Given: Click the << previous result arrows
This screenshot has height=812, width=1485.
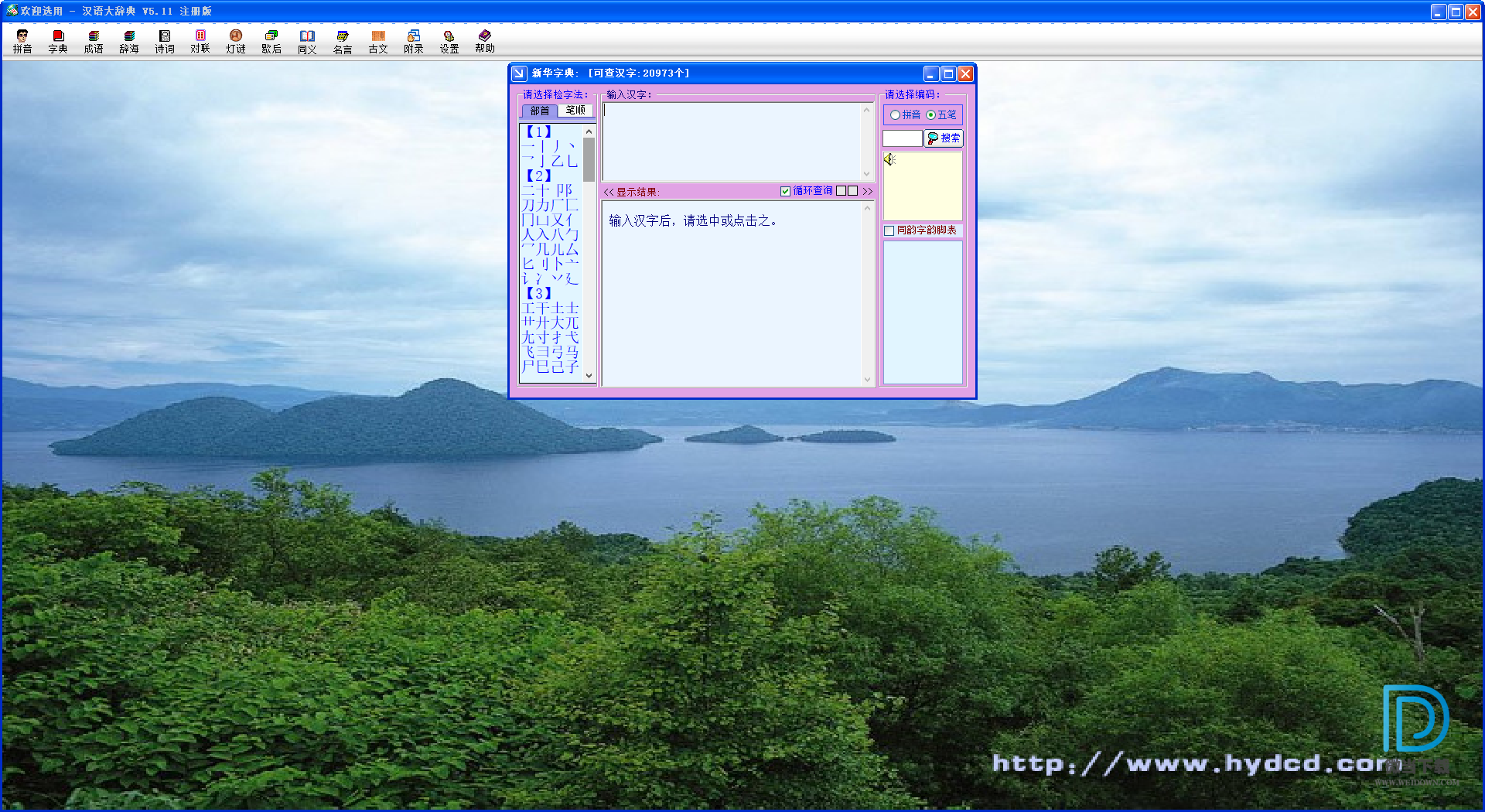Looking at the screenshot, I should pyautogui.click(x=609, y=192).
